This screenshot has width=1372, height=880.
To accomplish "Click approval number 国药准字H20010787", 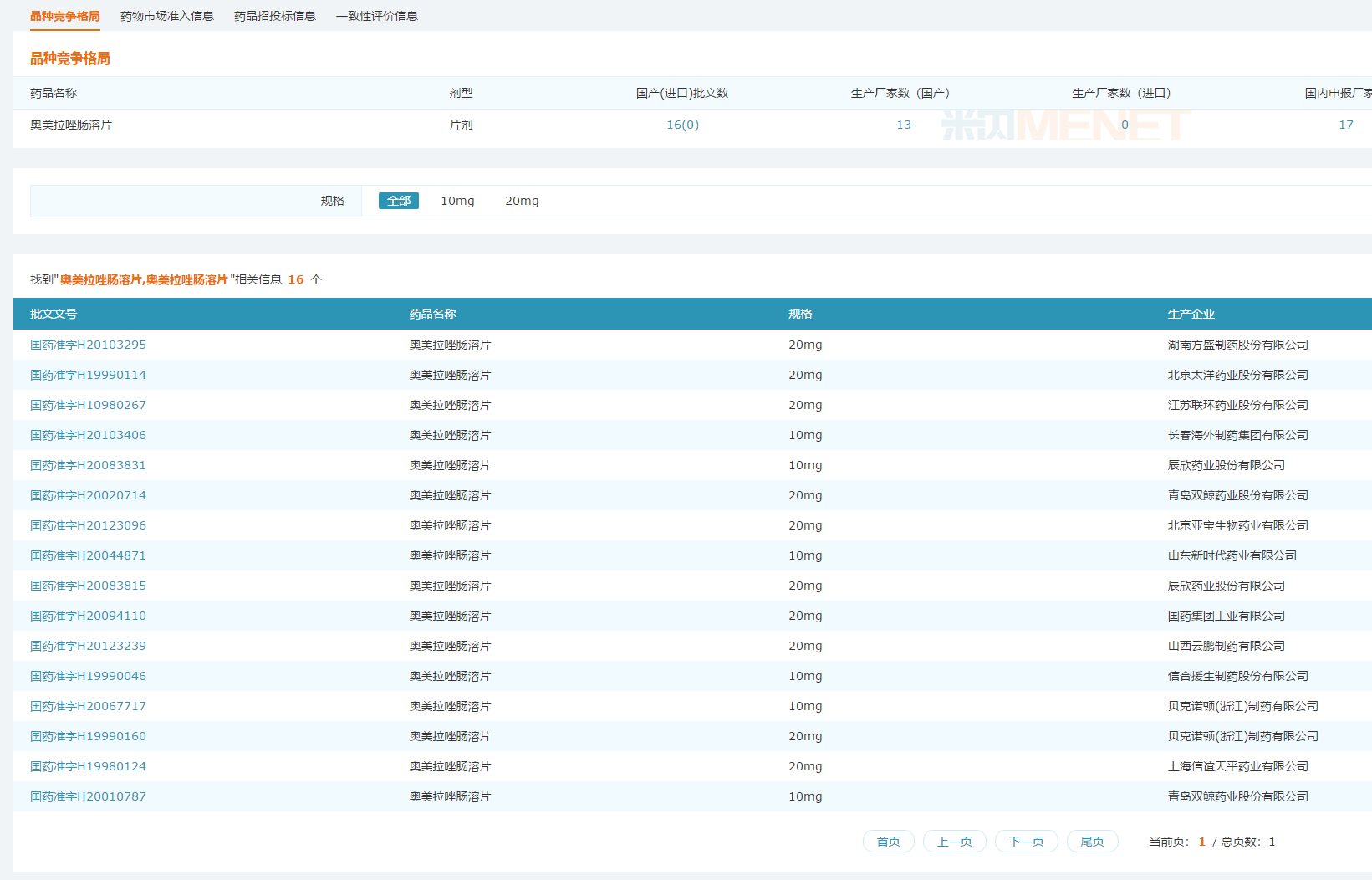I will (88, 796).
